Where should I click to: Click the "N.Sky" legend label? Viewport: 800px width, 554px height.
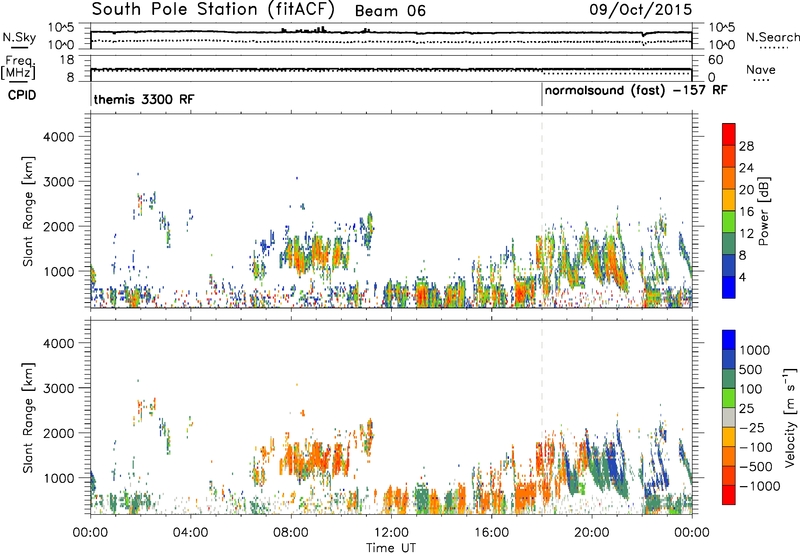pos(19,37)
